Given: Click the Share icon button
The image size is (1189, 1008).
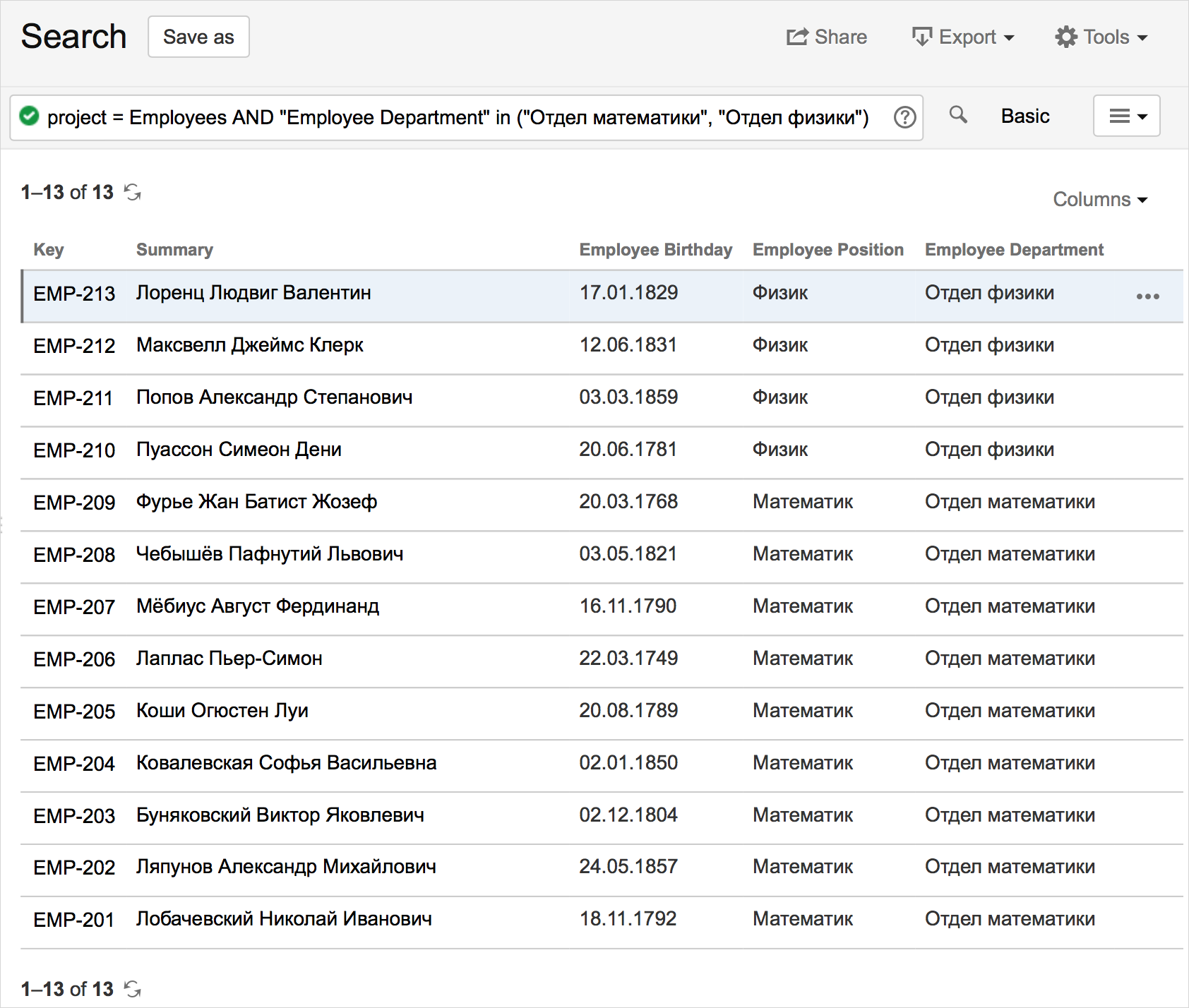Looking at the screenshot, I should [x=827, y=37].
